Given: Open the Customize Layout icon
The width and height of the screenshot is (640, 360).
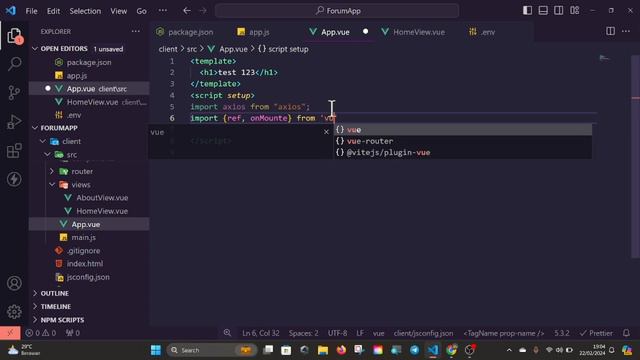Looking at the screenshot, I should (x=575, y=11).
